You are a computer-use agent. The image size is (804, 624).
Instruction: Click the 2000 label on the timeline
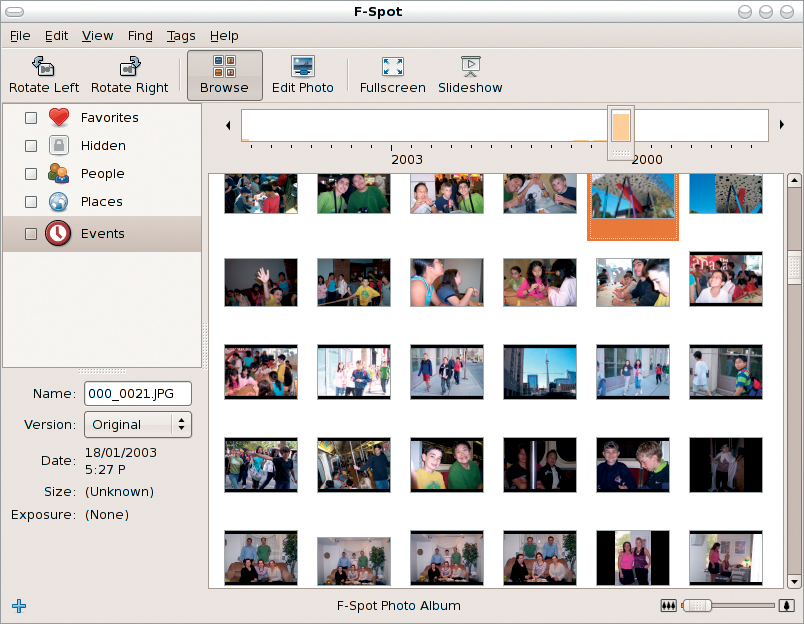[x=647, y=160]
